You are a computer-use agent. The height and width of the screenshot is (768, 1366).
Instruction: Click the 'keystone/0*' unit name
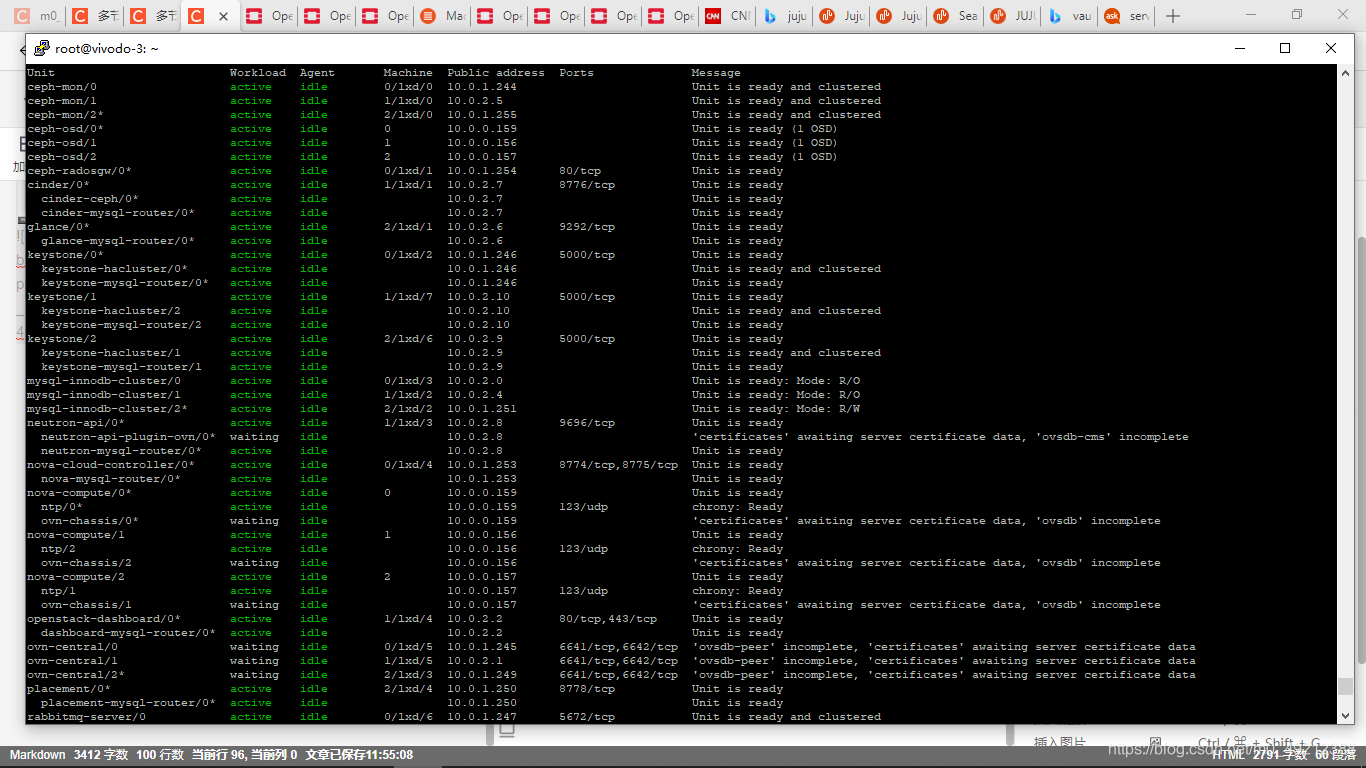65,255
